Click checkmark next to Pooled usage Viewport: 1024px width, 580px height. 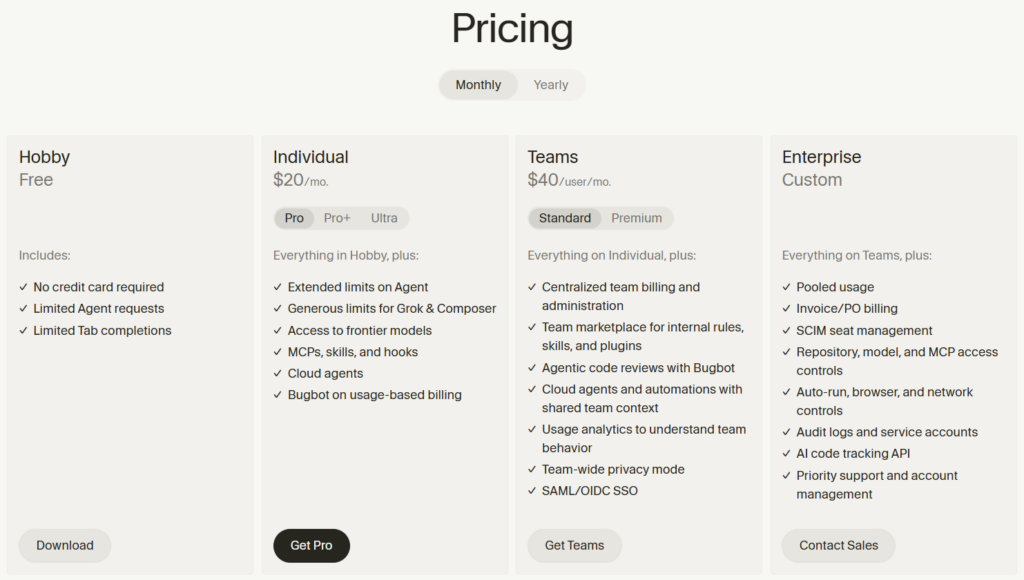click(x=786, y=287)
